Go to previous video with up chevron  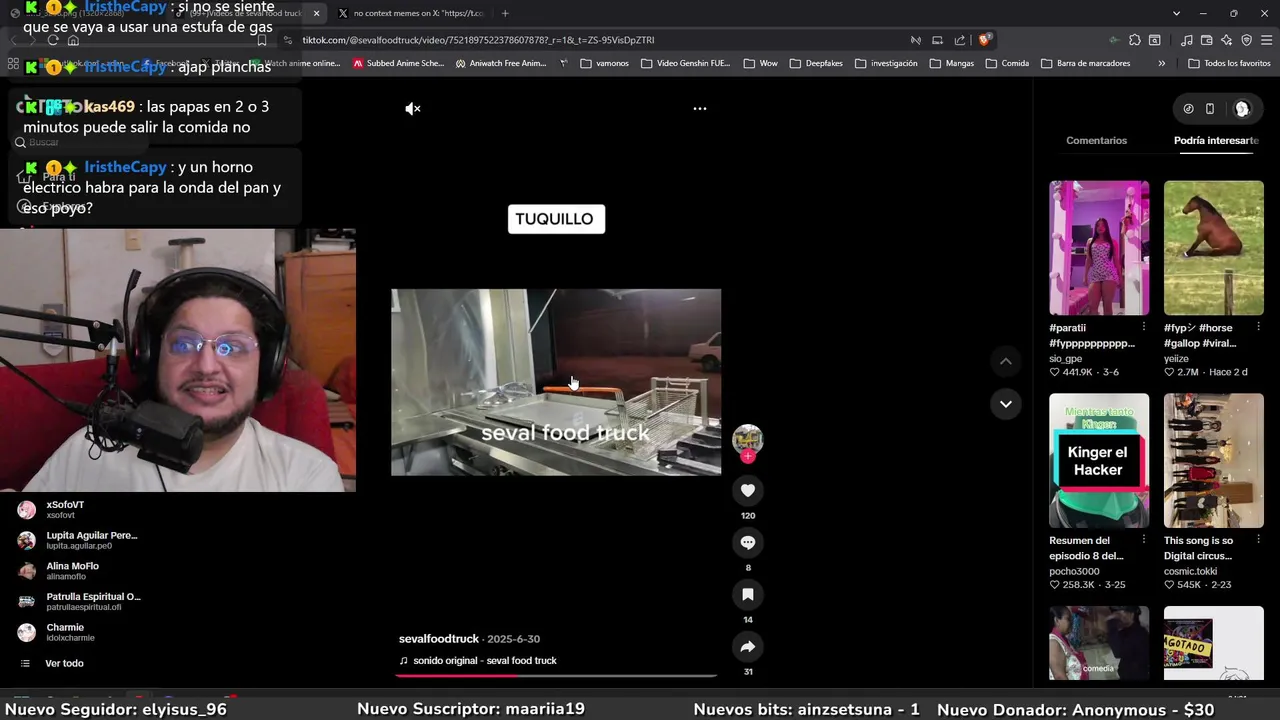pos(1006,361)
